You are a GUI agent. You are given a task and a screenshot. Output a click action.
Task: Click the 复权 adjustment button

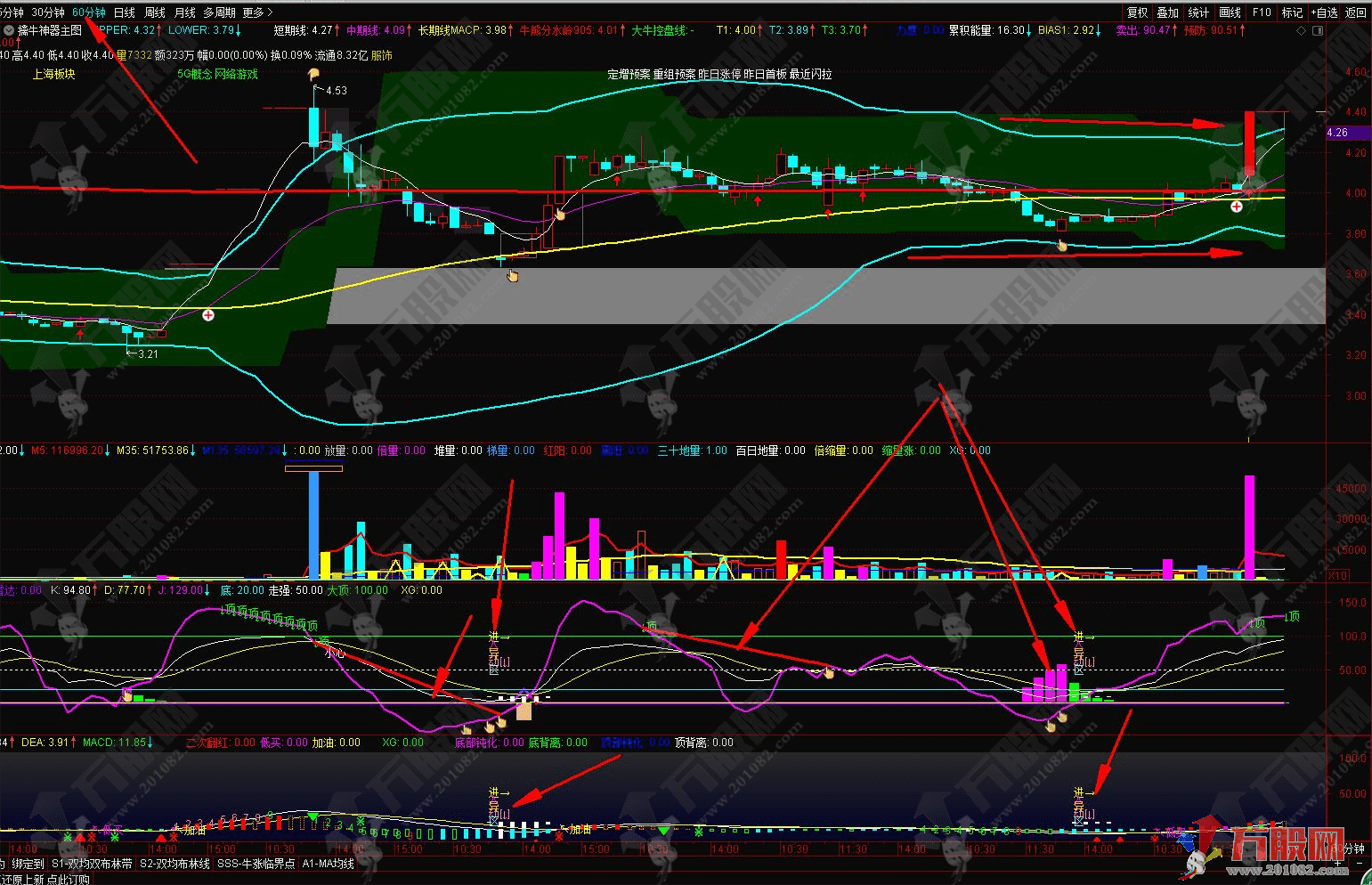(1137, 12)
